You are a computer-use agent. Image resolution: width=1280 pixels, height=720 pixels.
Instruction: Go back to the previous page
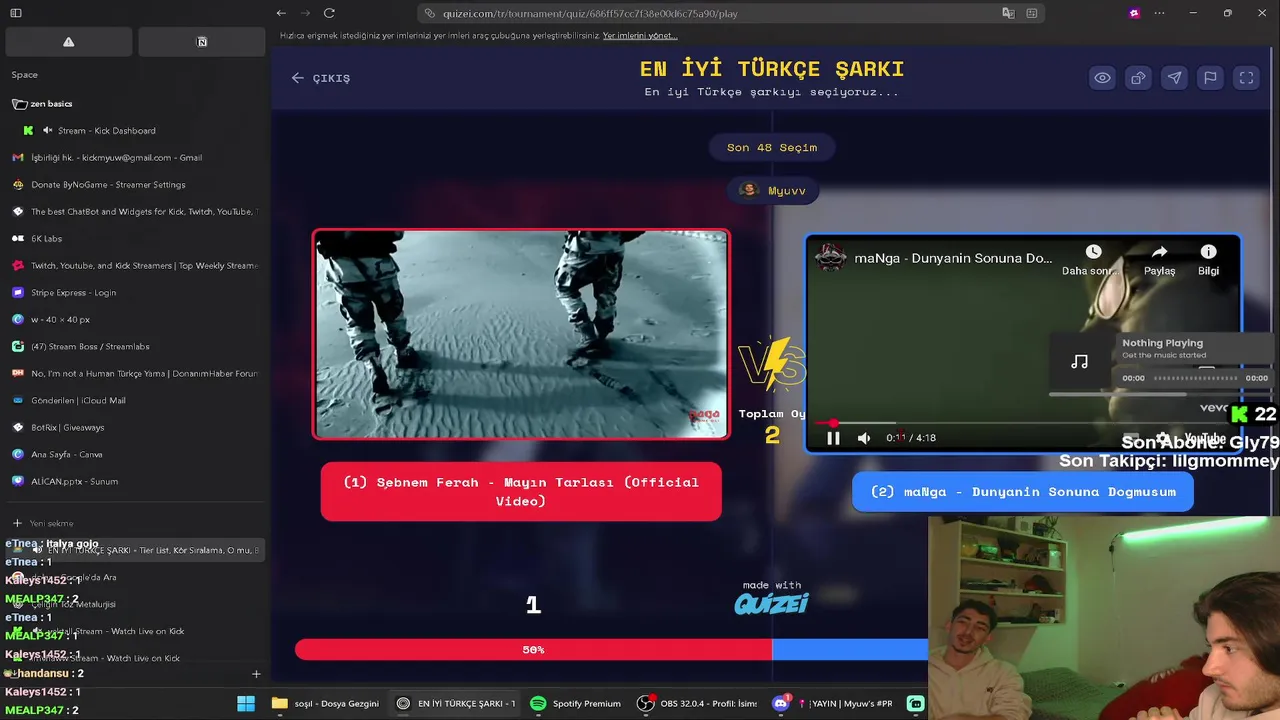pos(281,13)
